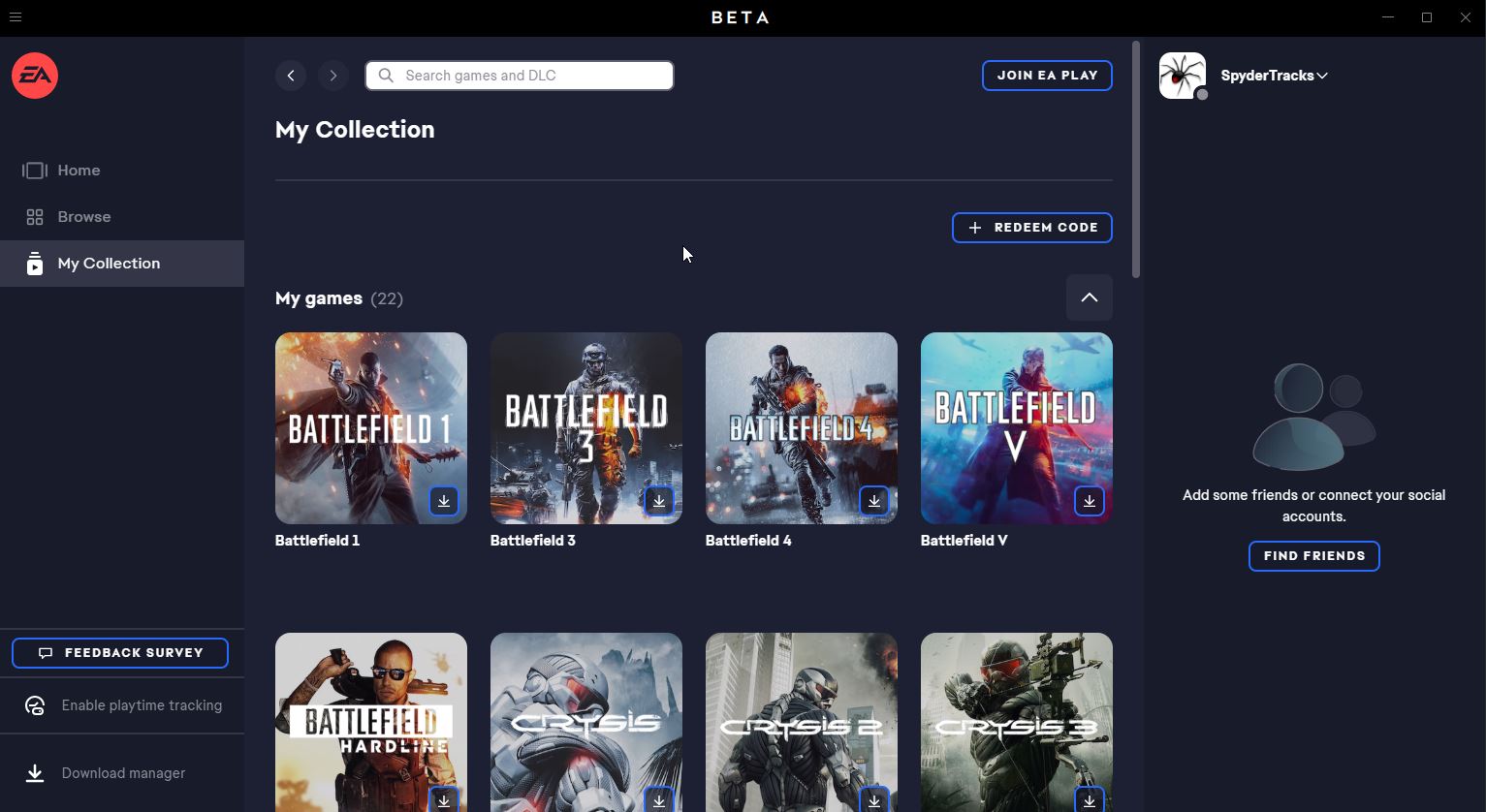This screenshot has width=1486, height=812.
Task: Go back with the left arrow button
Action: pos(291,76)
